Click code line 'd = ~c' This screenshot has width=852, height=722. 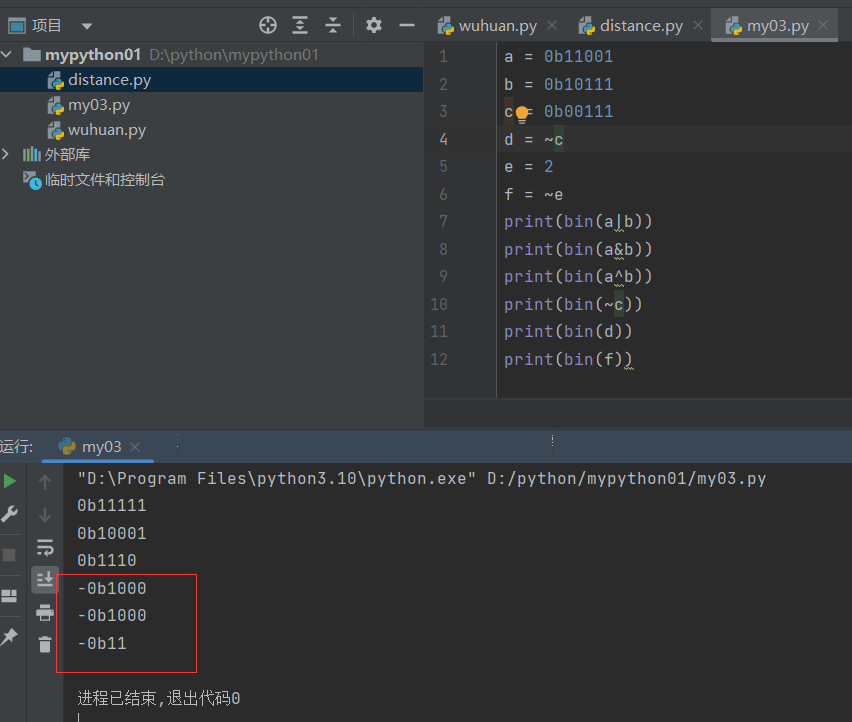click(x=534, y=140)
